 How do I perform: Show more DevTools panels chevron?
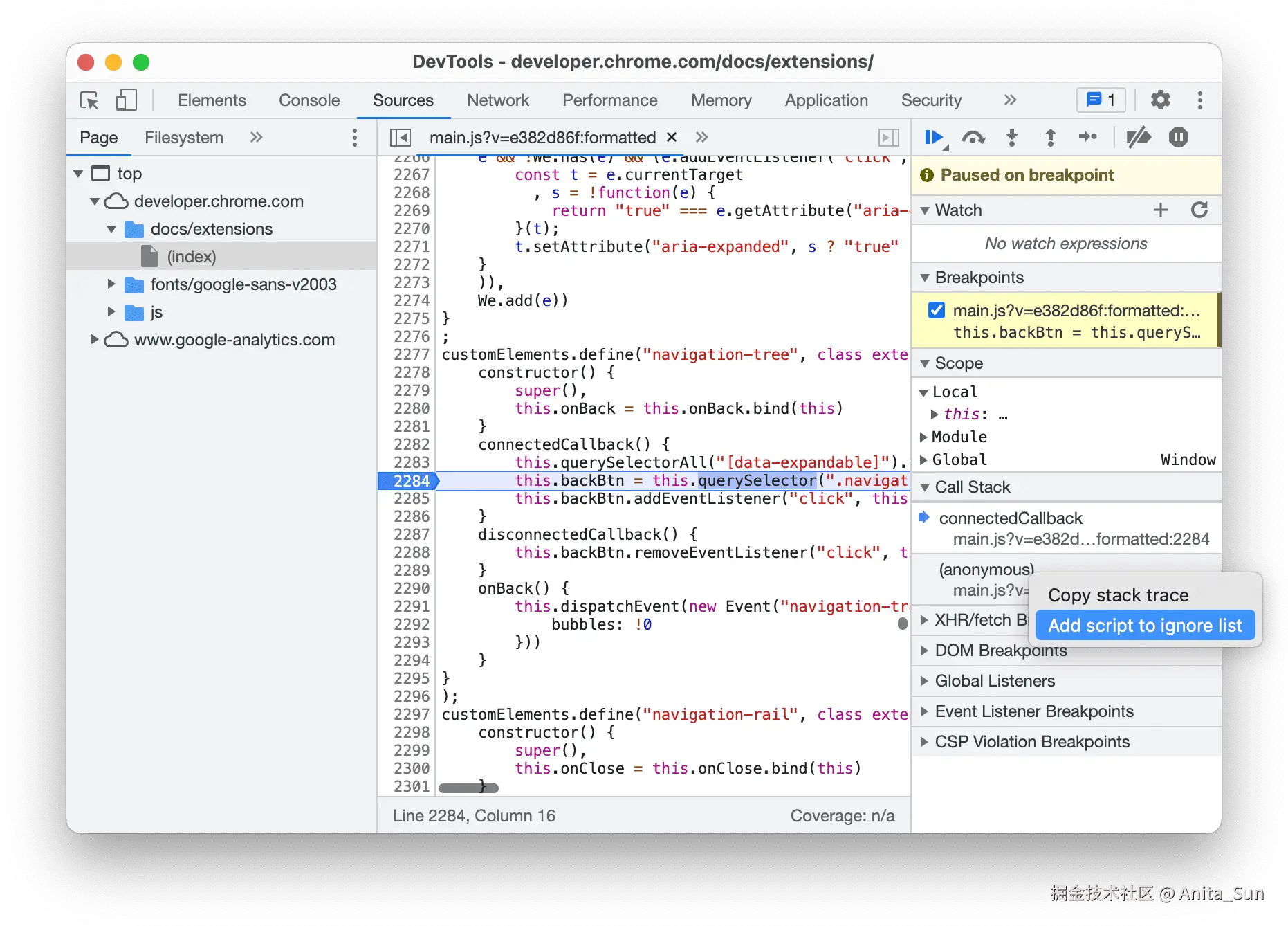(x=1010, y=100)
